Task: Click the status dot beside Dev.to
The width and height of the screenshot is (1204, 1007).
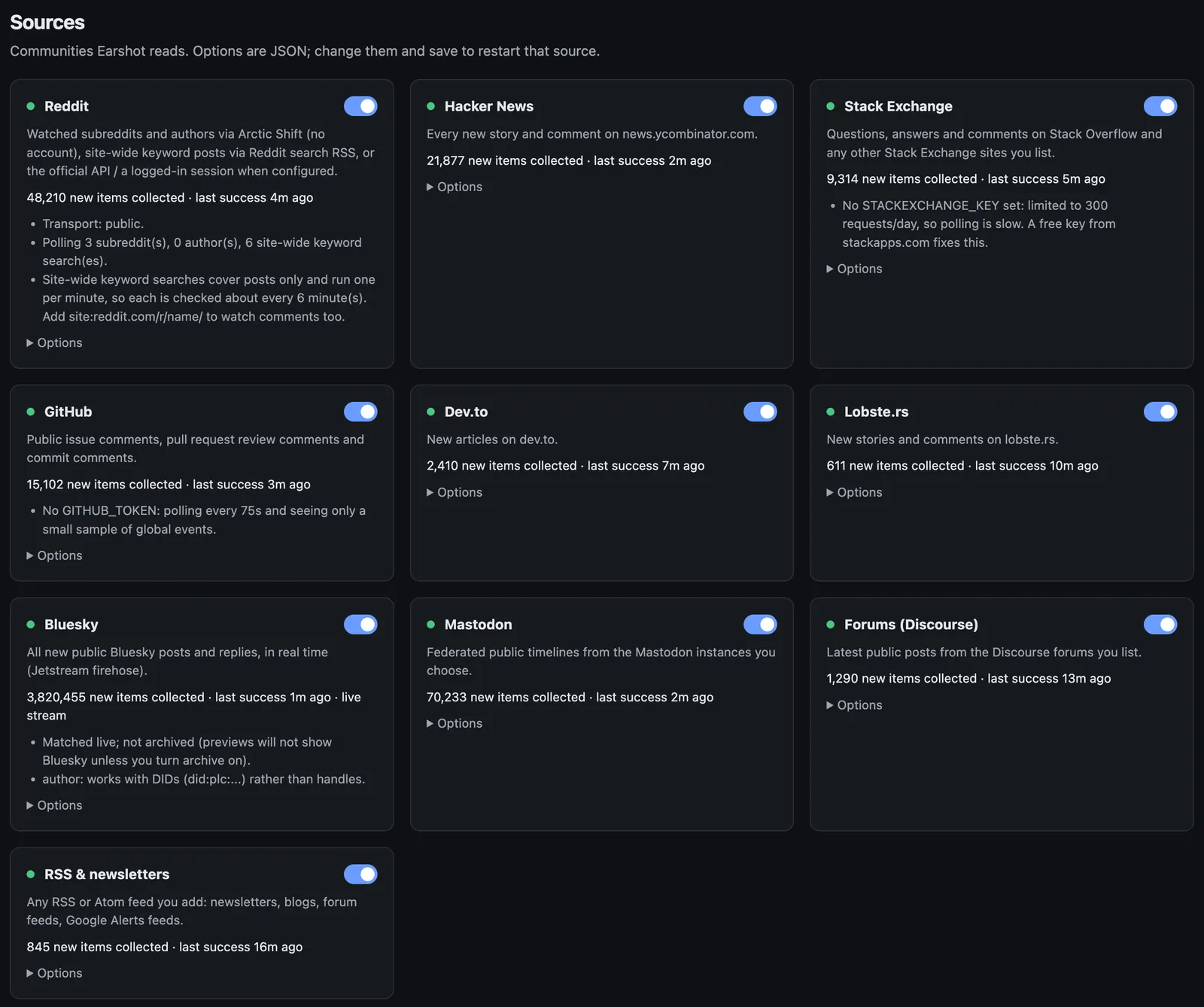Action: tap(431, 412)
